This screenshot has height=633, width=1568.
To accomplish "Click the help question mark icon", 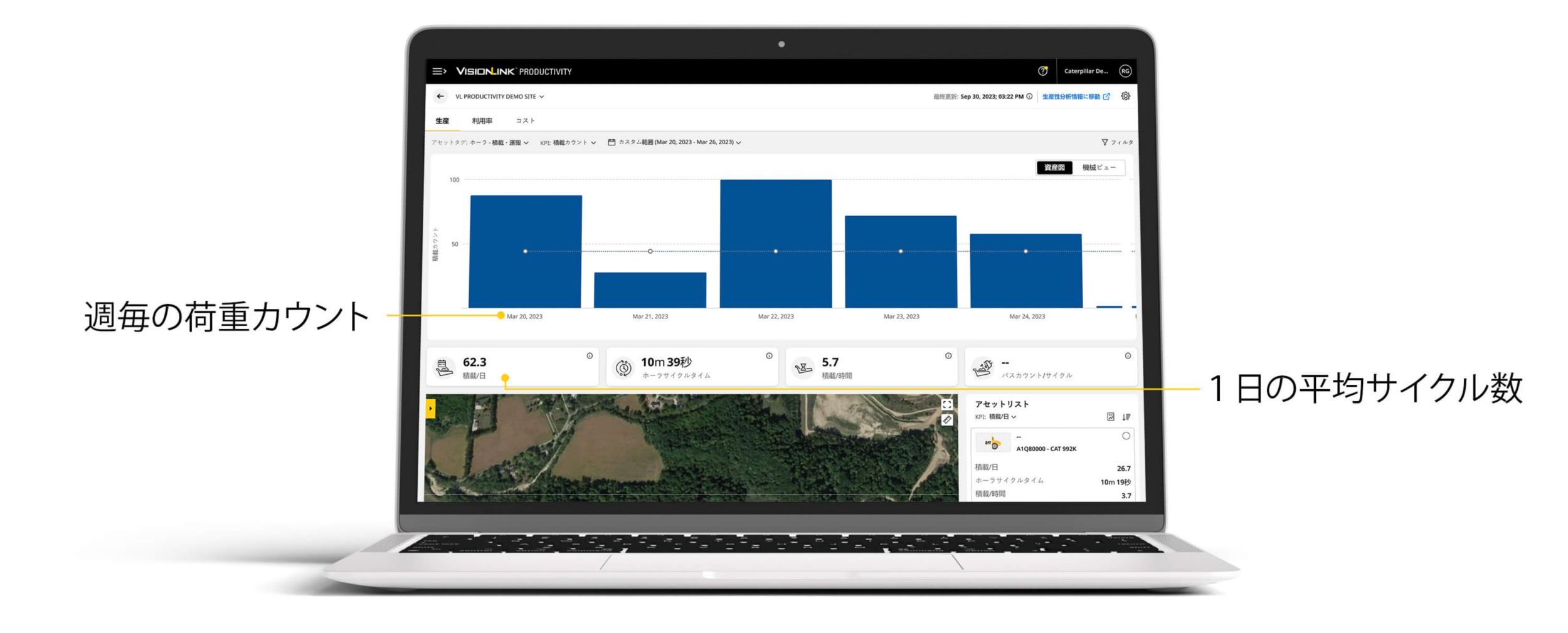I will (x=1042, y=71).
